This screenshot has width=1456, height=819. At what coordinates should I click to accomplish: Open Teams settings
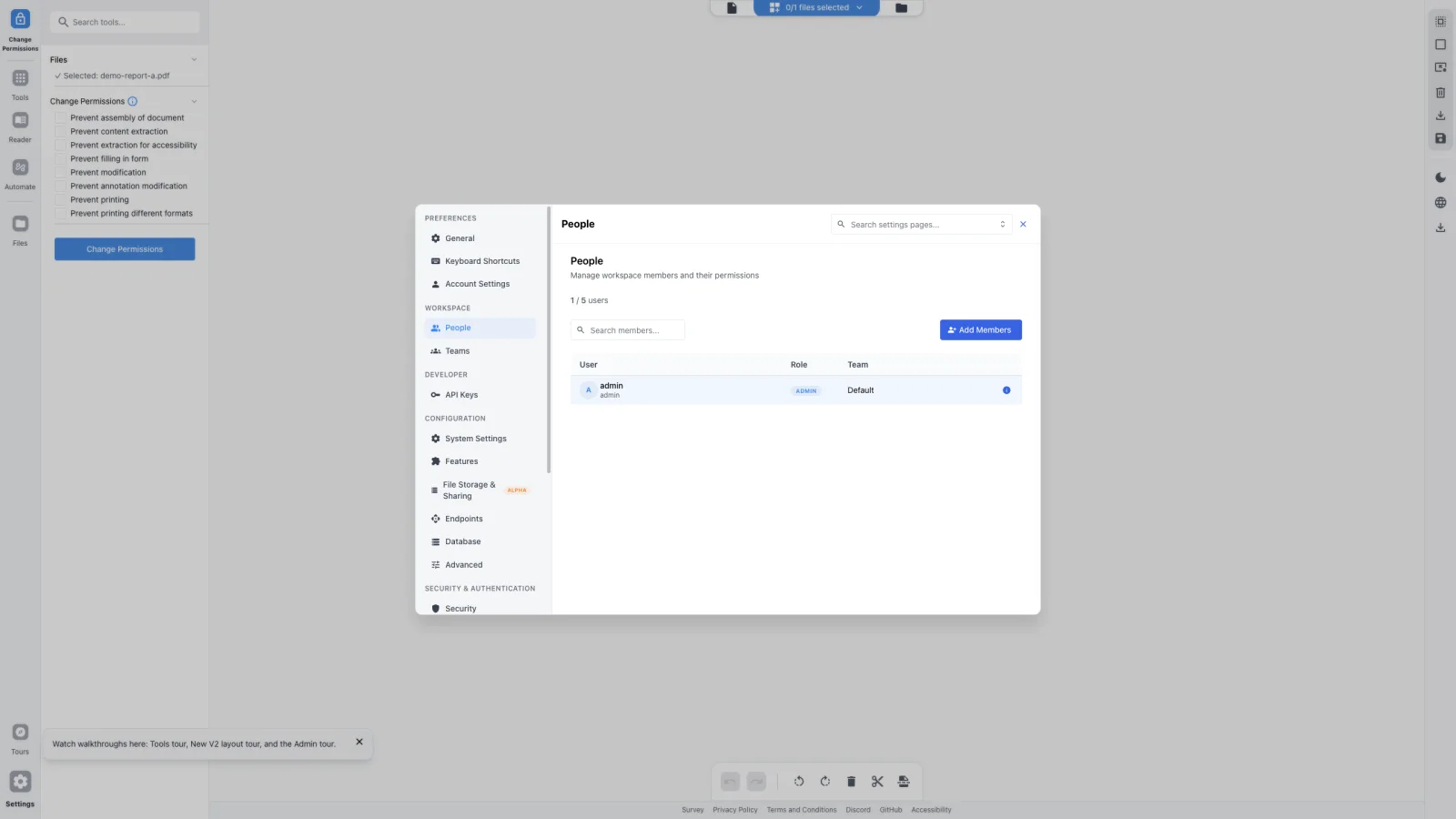[480, 351]
